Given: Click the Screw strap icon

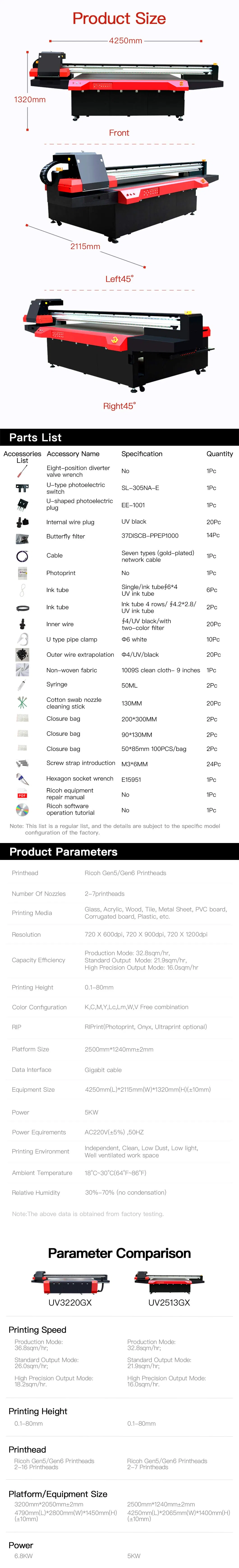Looking at the screenshot, I should [22, 763].
